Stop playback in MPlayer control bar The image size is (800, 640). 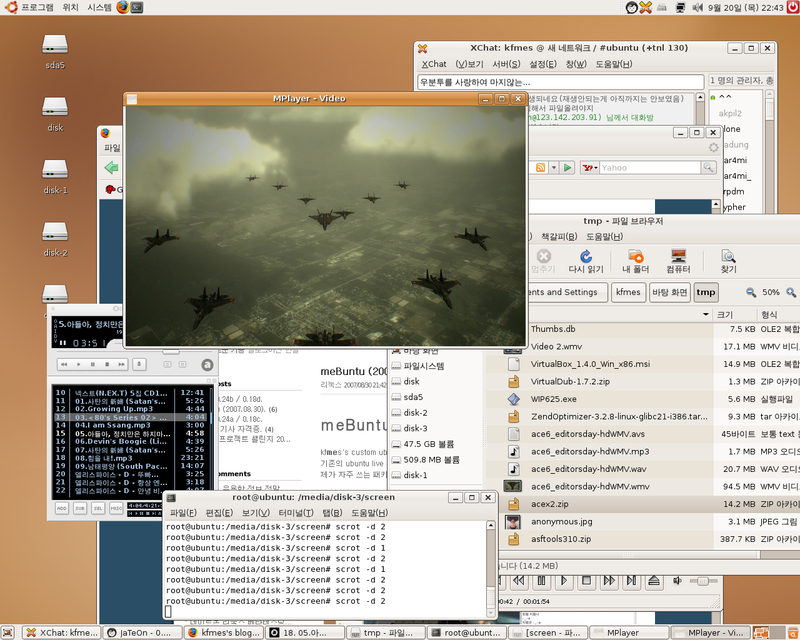(x=586, y=580)
